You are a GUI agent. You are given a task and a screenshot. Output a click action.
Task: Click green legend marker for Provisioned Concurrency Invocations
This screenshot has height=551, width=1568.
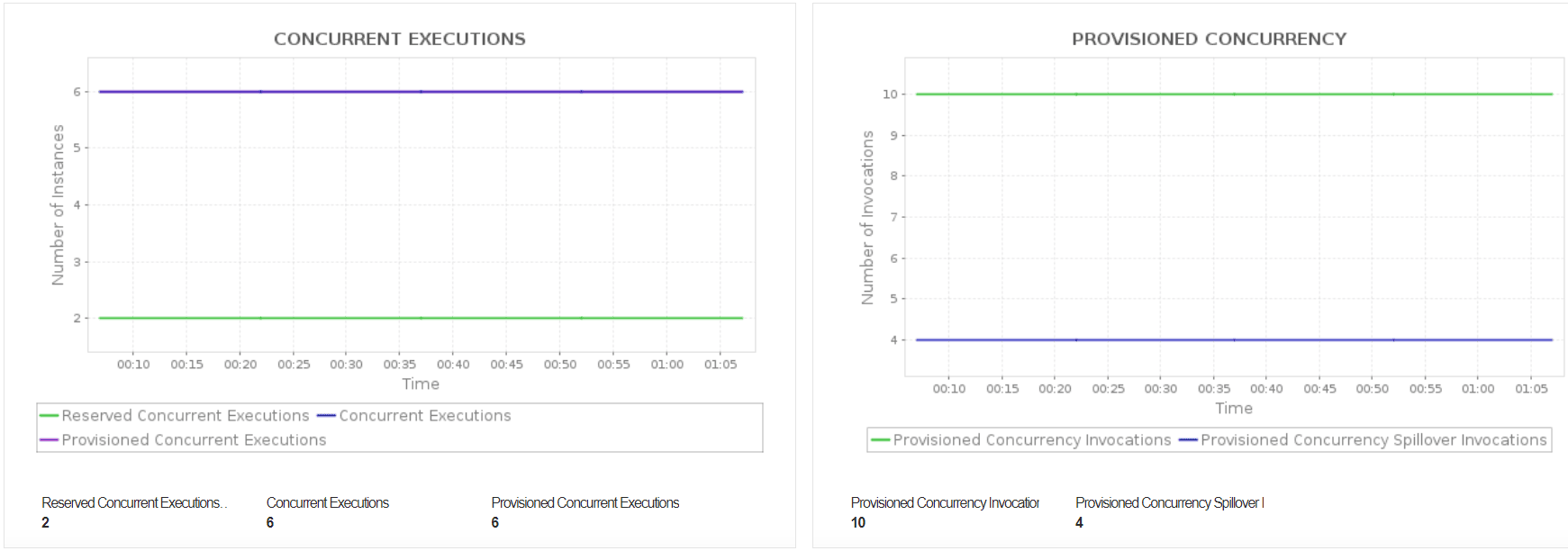click(880, 440)
